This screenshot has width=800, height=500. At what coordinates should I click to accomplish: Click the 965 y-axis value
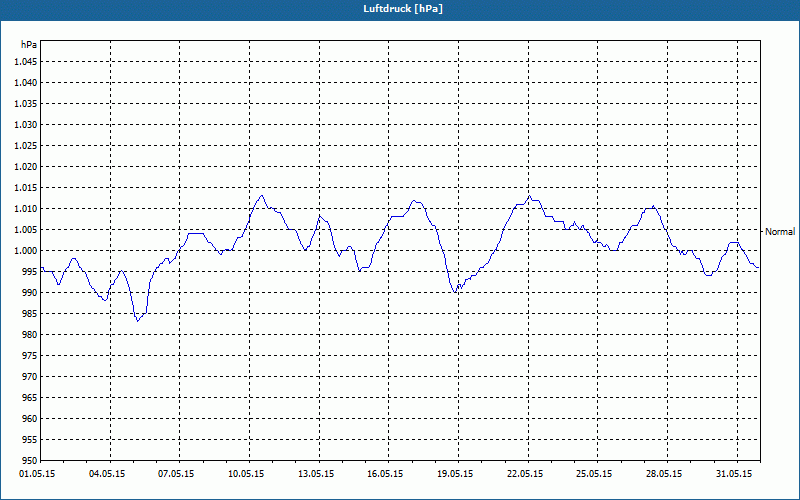point(30,397)
